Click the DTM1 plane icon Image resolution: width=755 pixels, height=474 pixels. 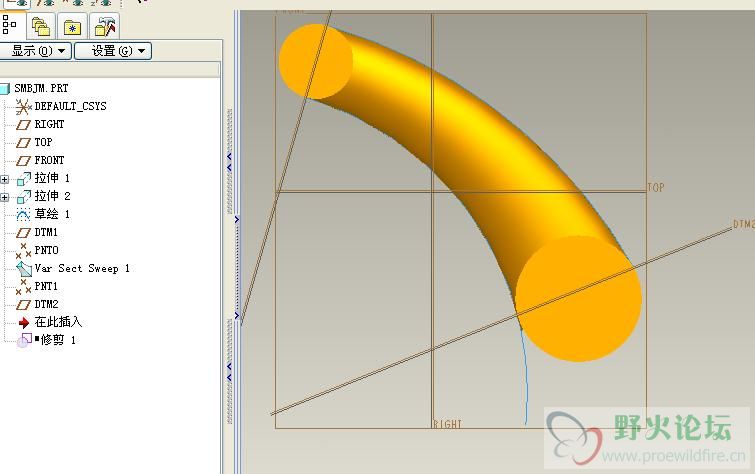tap(23, 233)
